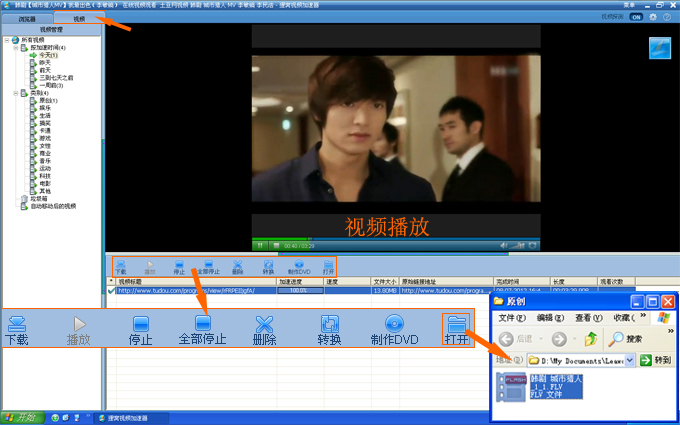
Task: Click the 搜索 search magnifier in 原创 window
Action: (x=615, y=339)
